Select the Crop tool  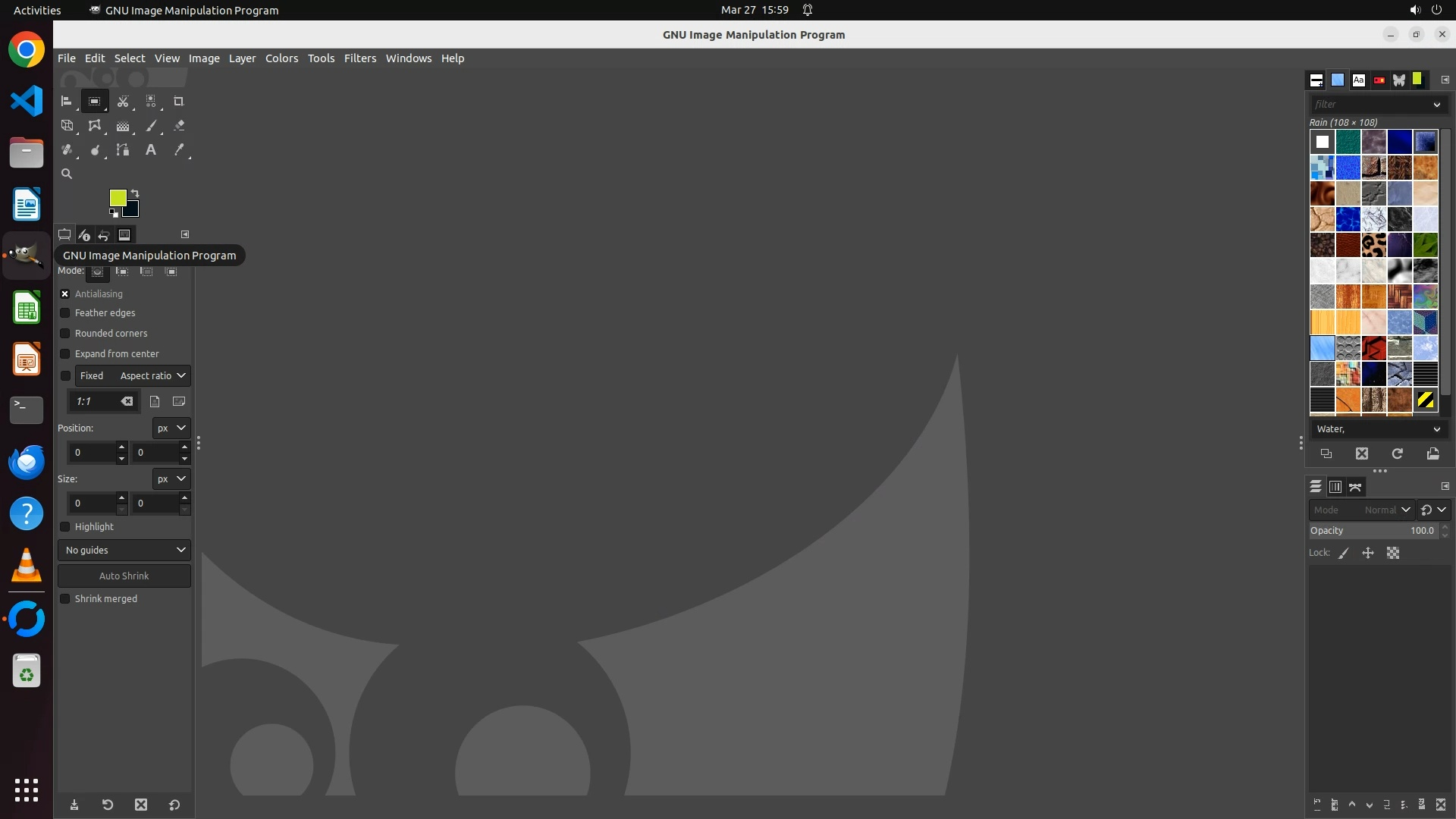pyautogui.click(x=178, y=101)
